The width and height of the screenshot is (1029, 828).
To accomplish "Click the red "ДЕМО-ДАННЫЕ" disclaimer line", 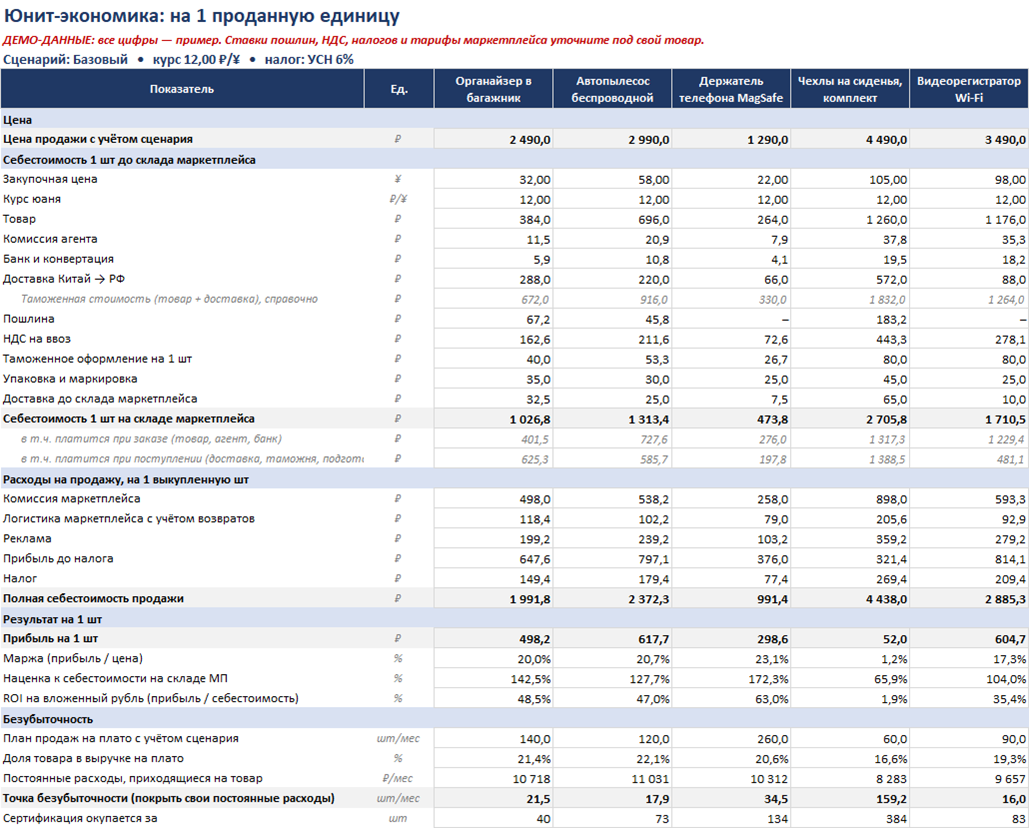I will tap(353, 40).
